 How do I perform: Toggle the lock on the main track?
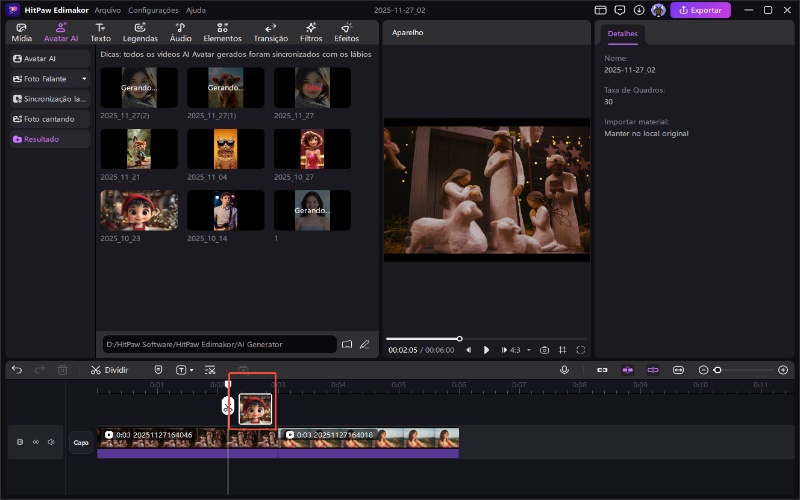(19, 441)
